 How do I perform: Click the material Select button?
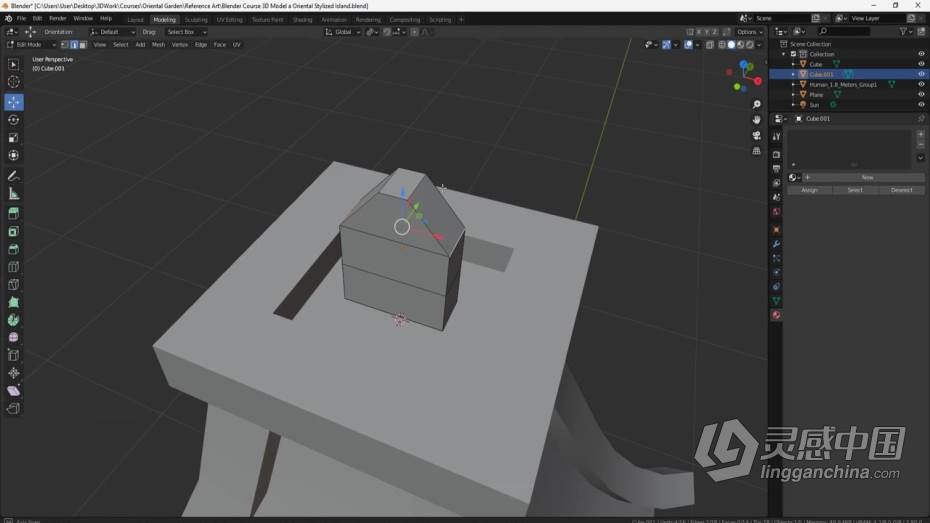(855, 190)
